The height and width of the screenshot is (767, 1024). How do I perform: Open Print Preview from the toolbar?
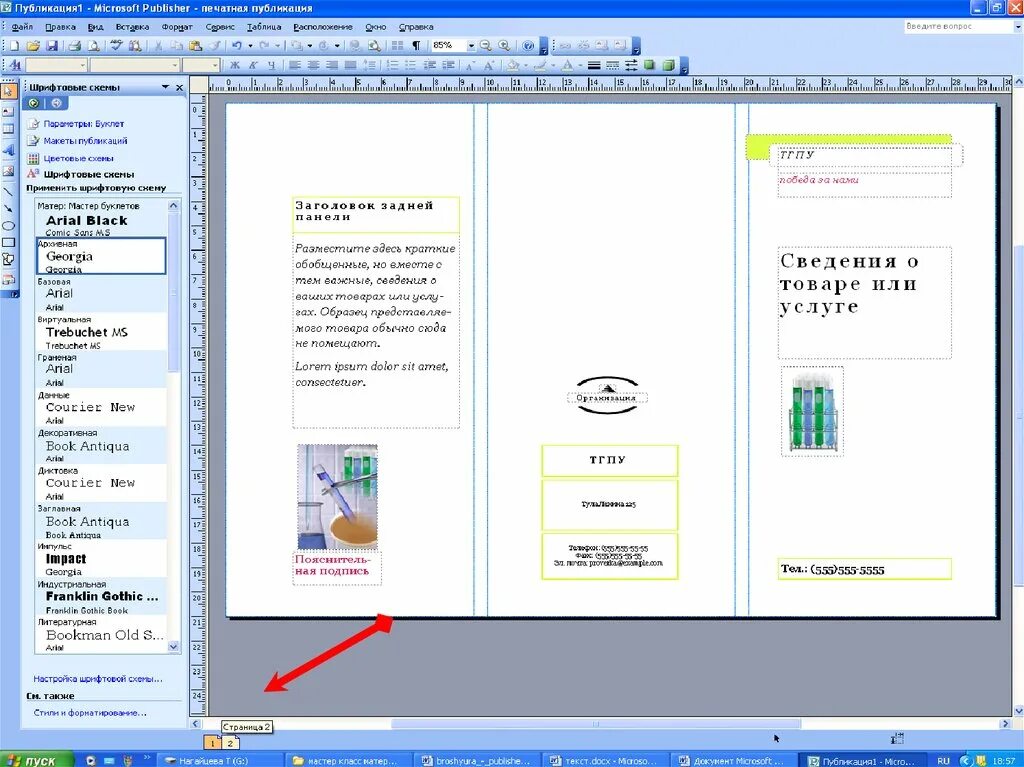coord(93,46)
